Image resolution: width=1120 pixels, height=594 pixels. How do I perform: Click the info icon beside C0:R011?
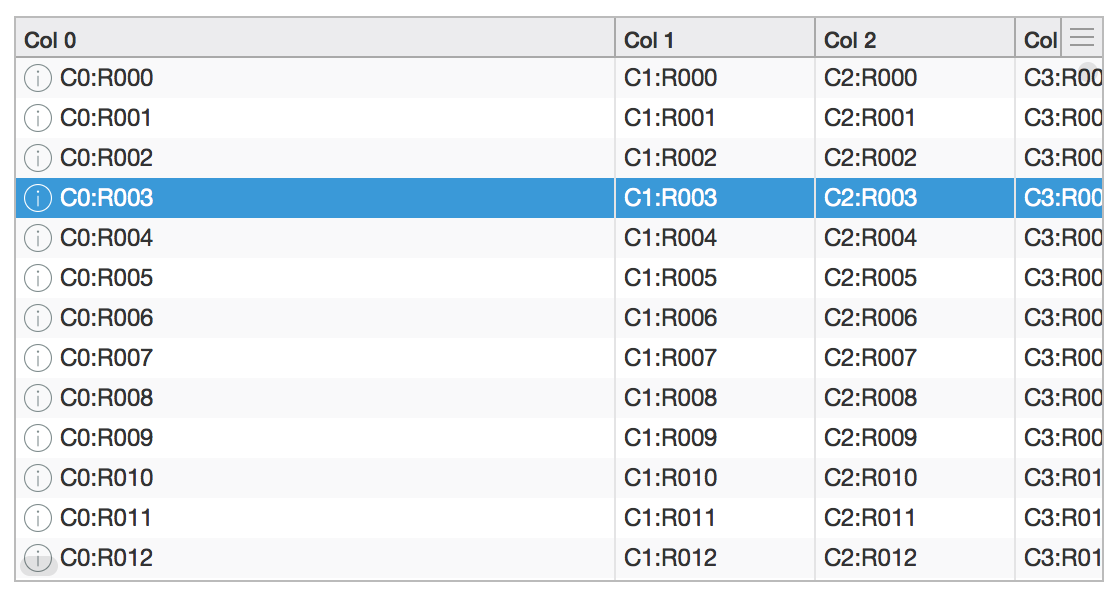point(38,518)
